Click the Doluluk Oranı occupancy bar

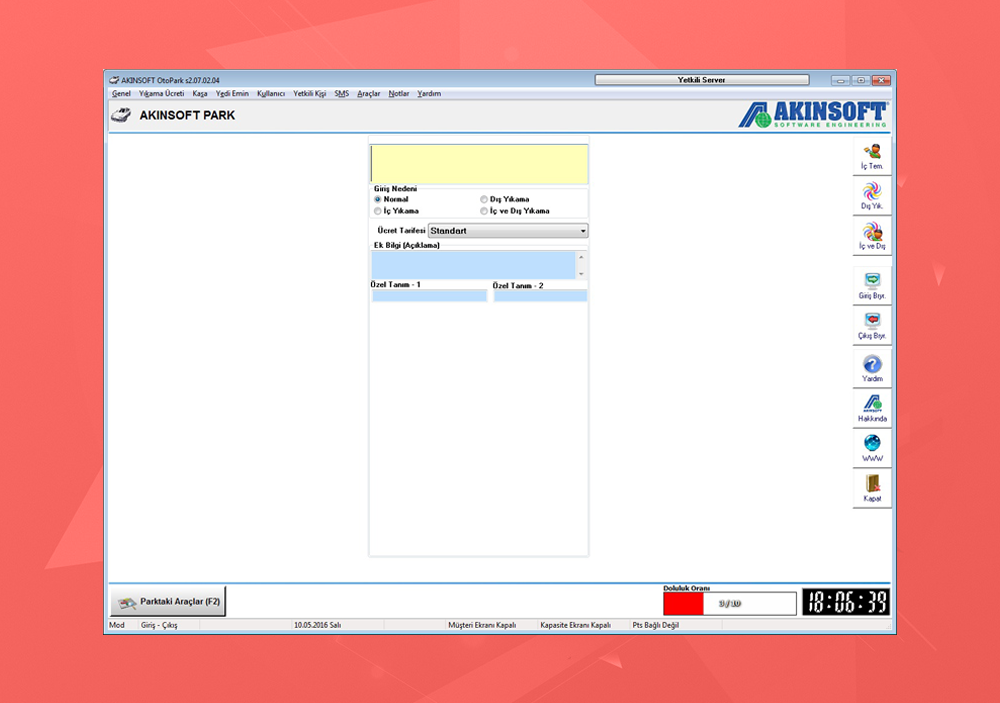coord(730,603)
